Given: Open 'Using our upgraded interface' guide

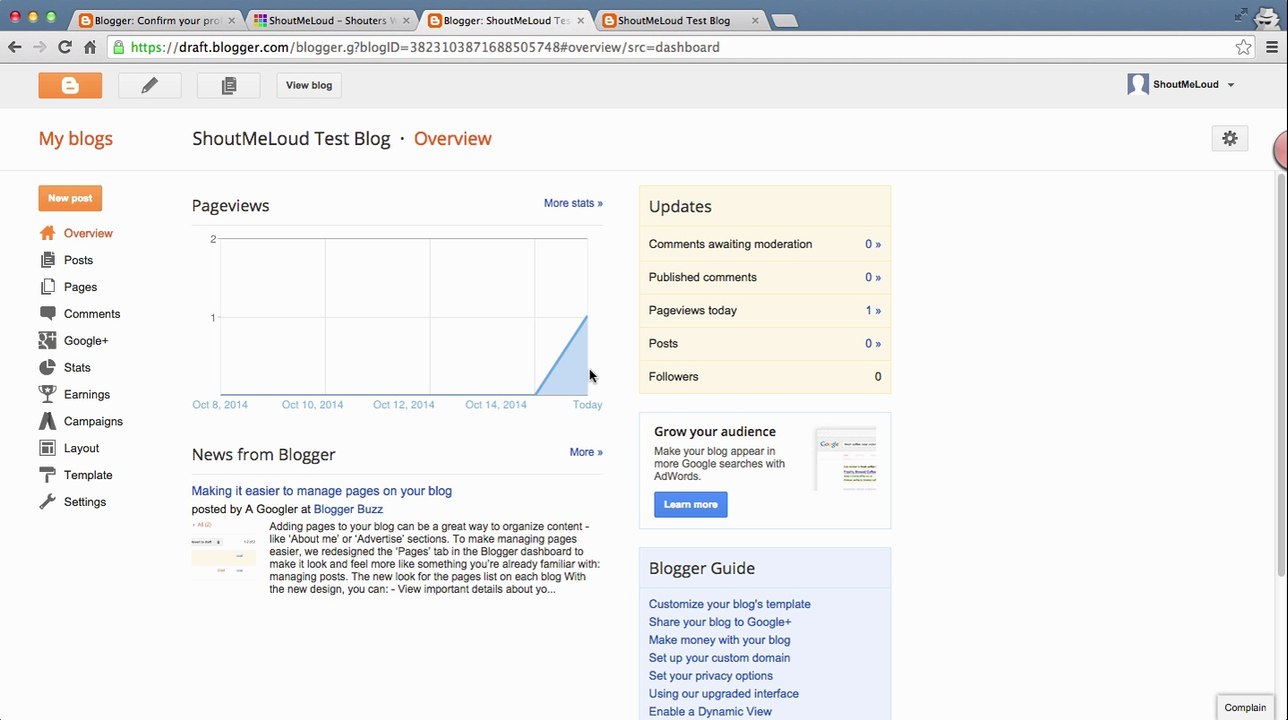Looking at the screenshot, I should coord(724,694).
